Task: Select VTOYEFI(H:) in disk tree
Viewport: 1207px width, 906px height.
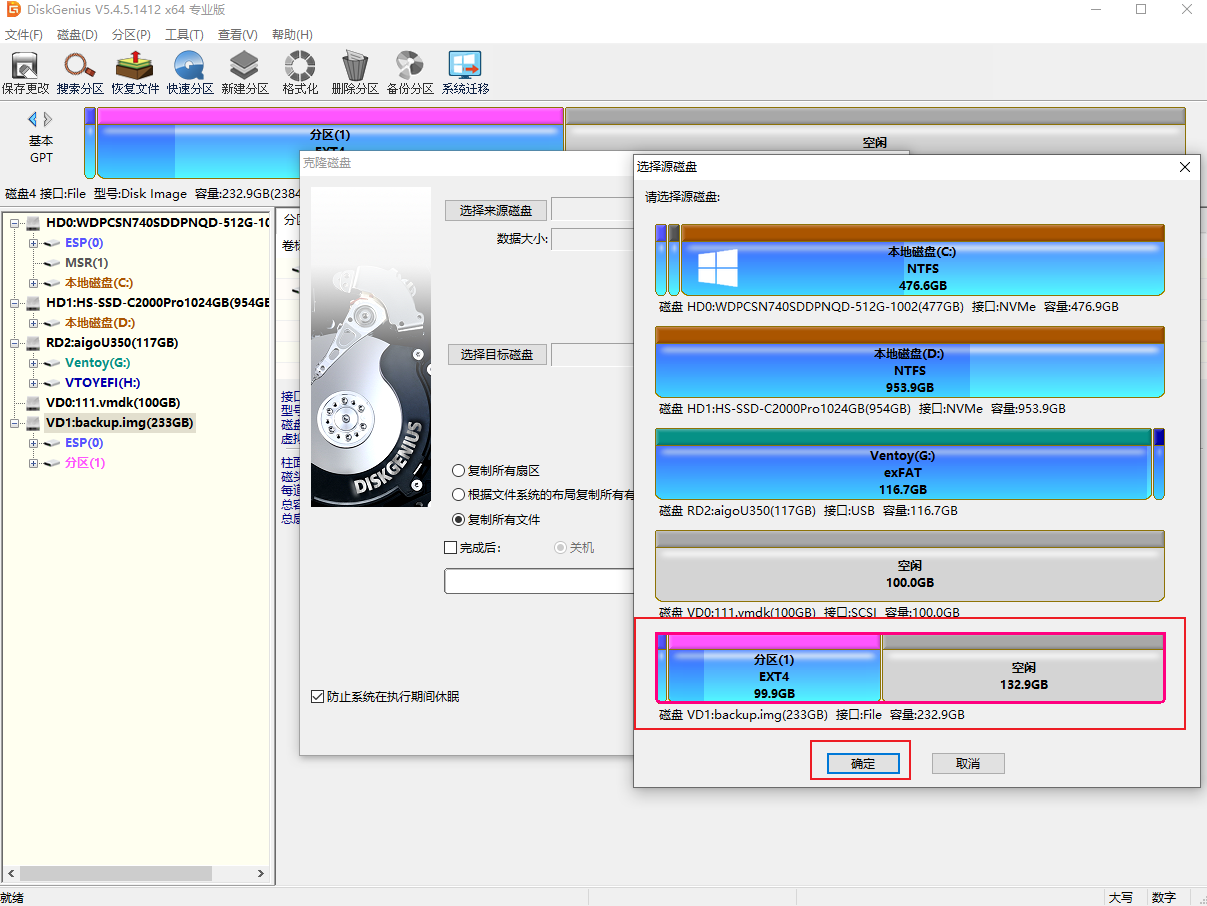Action: click(103, 383)
